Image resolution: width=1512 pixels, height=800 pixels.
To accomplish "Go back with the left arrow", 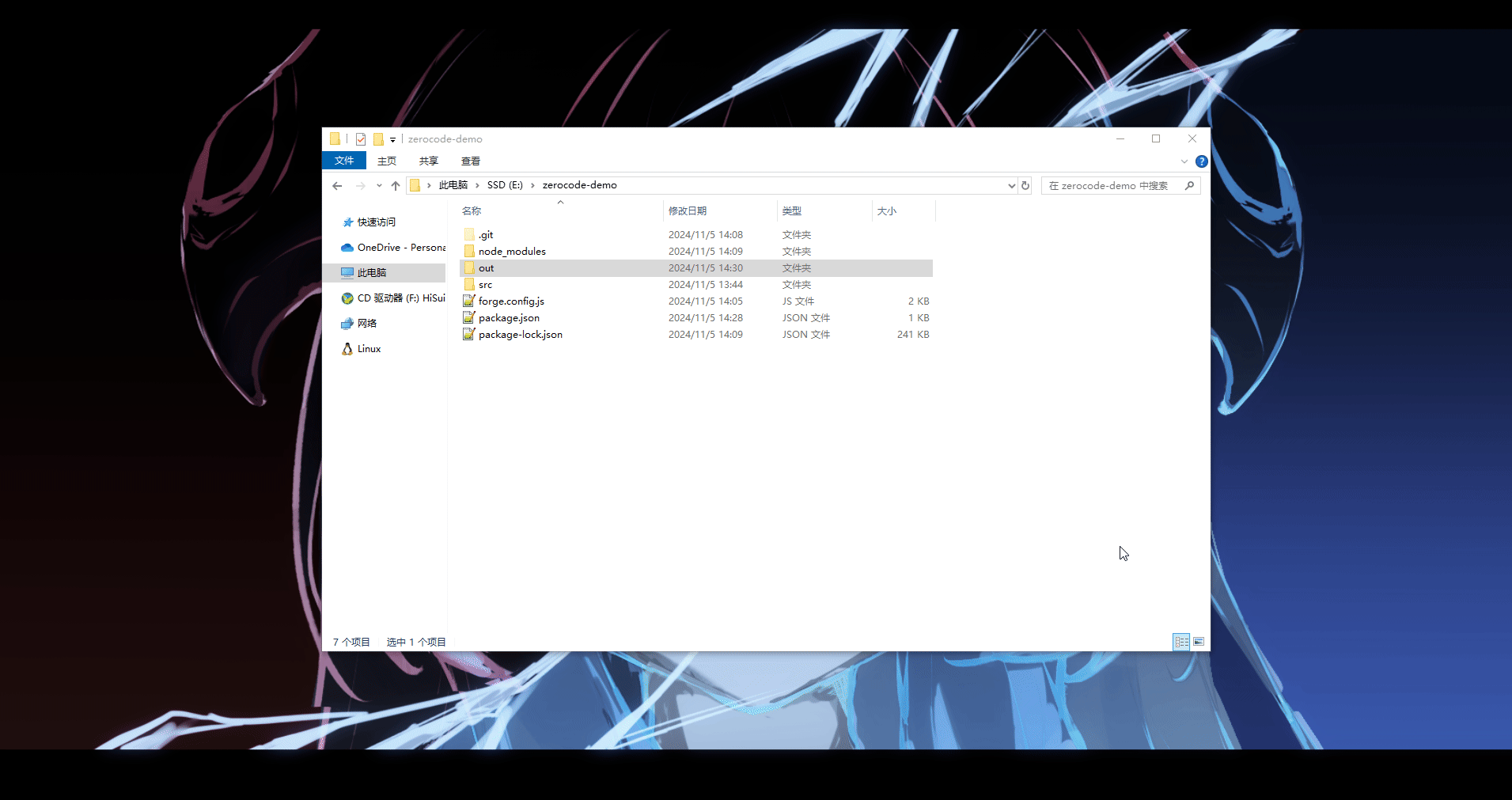I will pos(337,186).
